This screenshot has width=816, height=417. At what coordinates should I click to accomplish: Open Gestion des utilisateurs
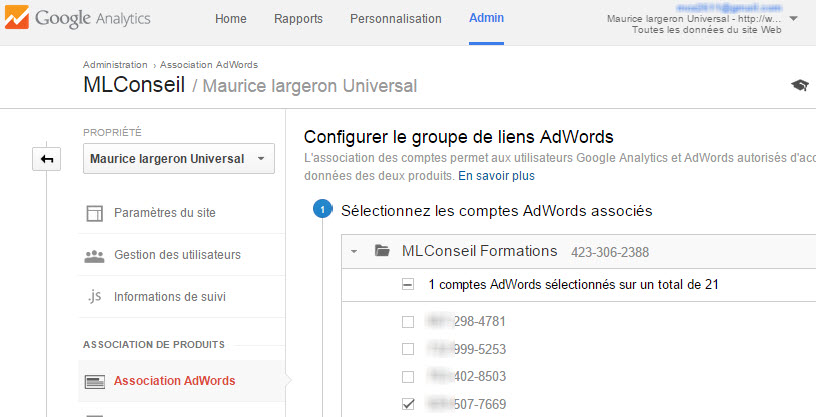(177, 255)
